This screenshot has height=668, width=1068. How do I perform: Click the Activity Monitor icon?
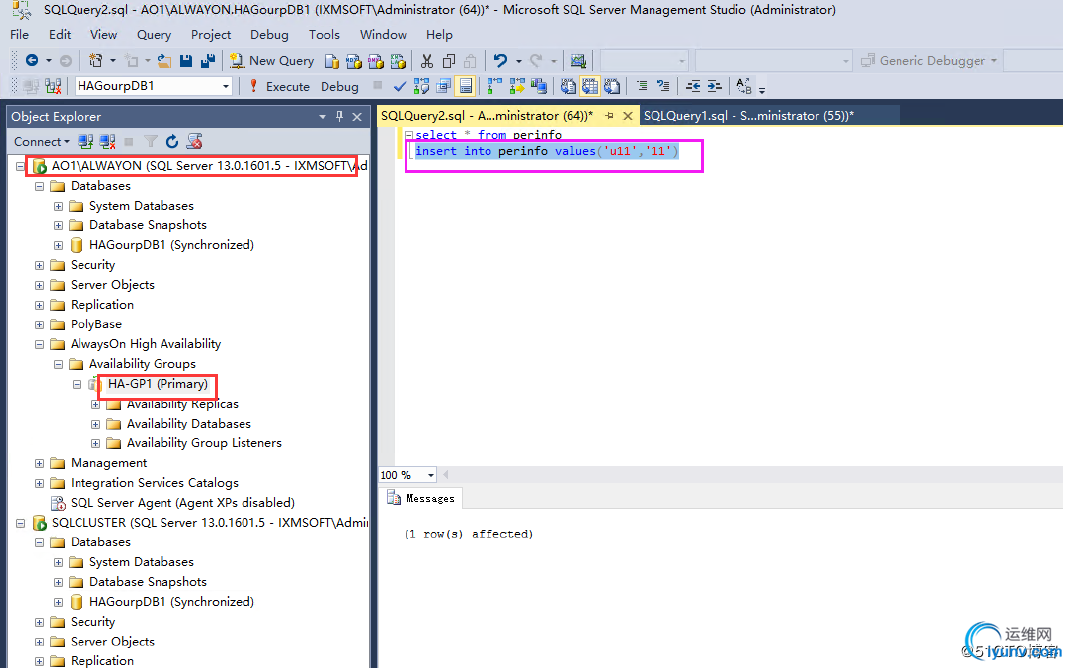578,61
